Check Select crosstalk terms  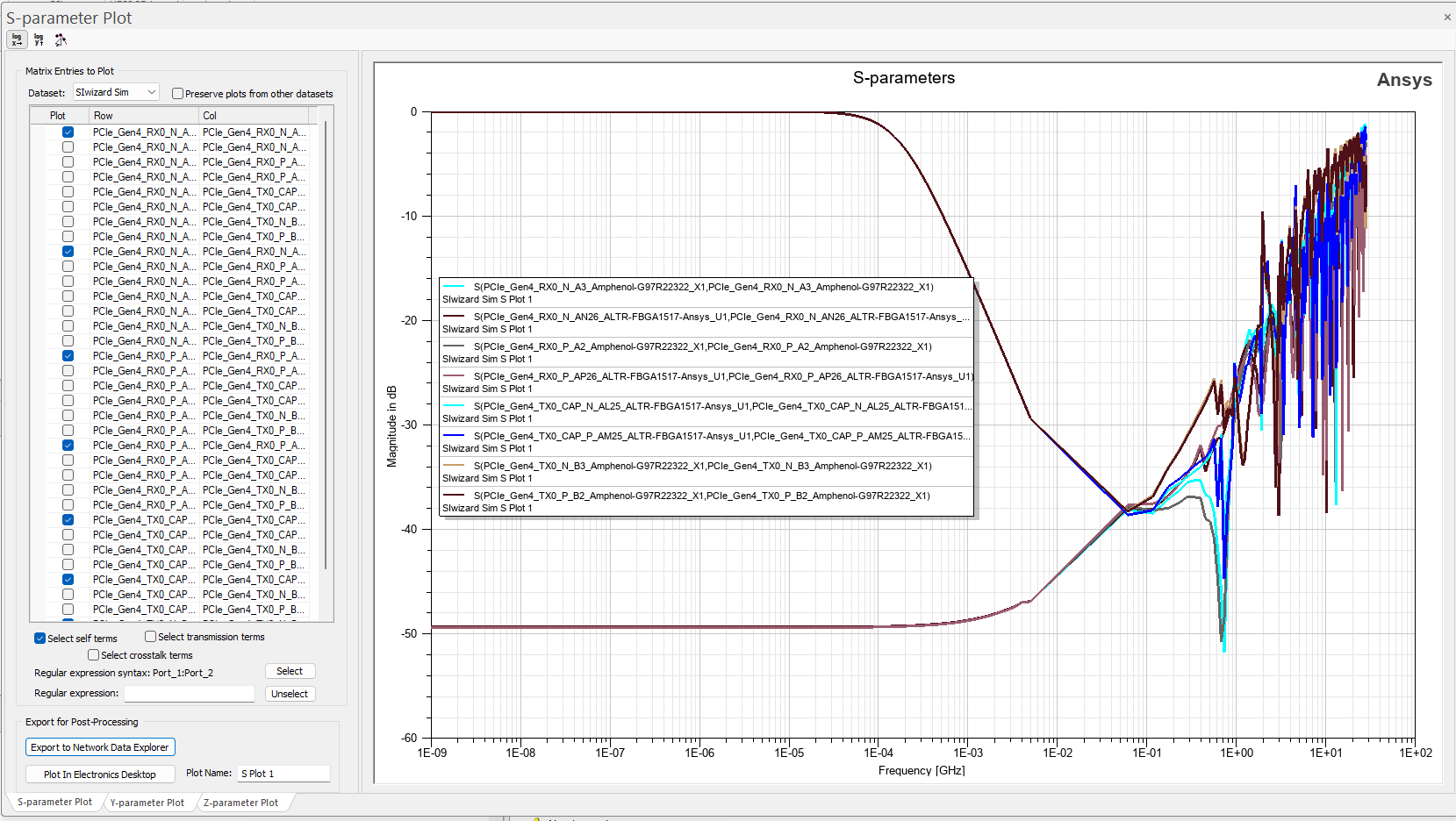pos(93,654)
